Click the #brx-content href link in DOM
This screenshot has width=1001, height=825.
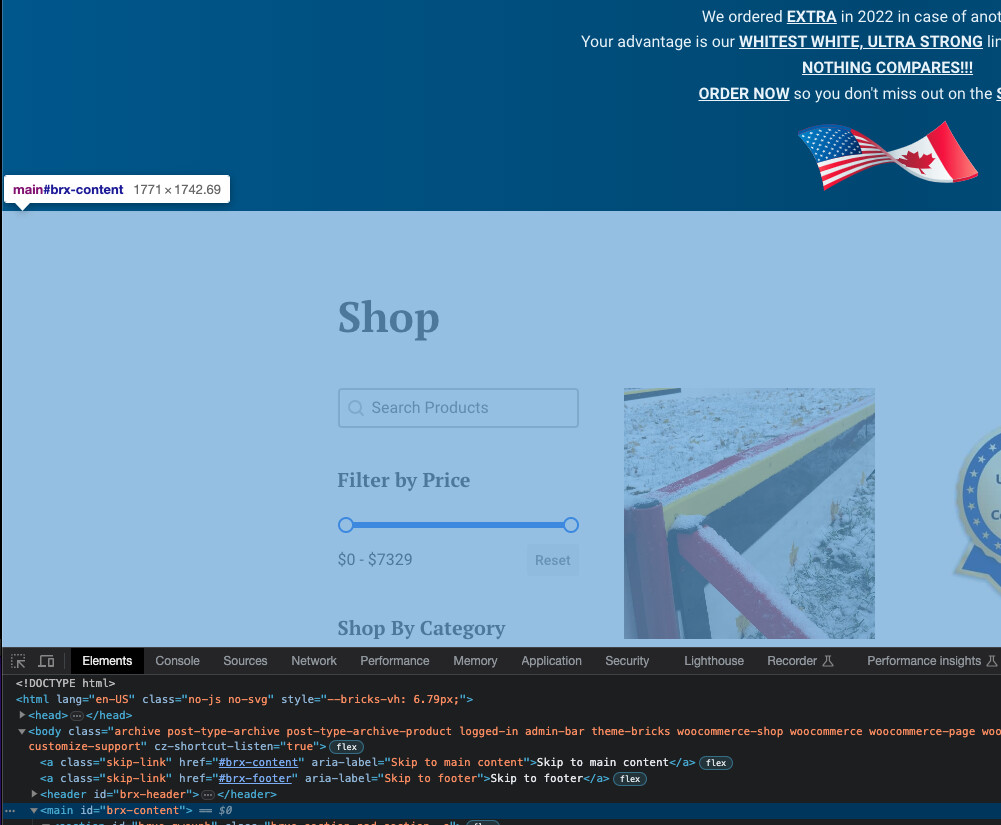pyautogui.click(x=258, y=763)
